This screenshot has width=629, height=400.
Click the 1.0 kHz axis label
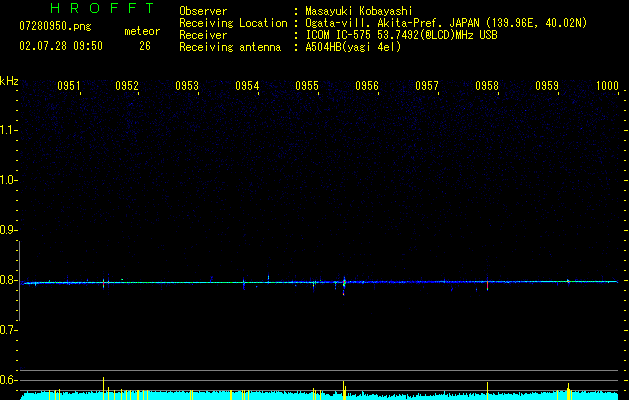[x=8, y=180]
